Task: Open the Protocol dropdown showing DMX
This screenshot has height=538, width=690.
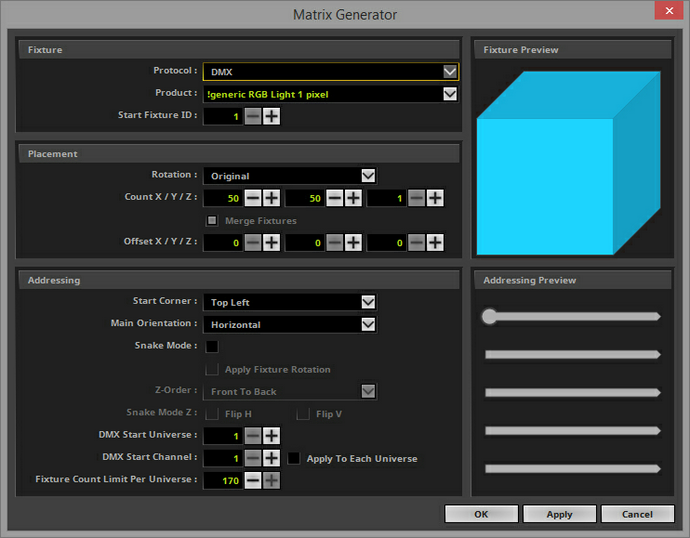Action: click(330, 72)
